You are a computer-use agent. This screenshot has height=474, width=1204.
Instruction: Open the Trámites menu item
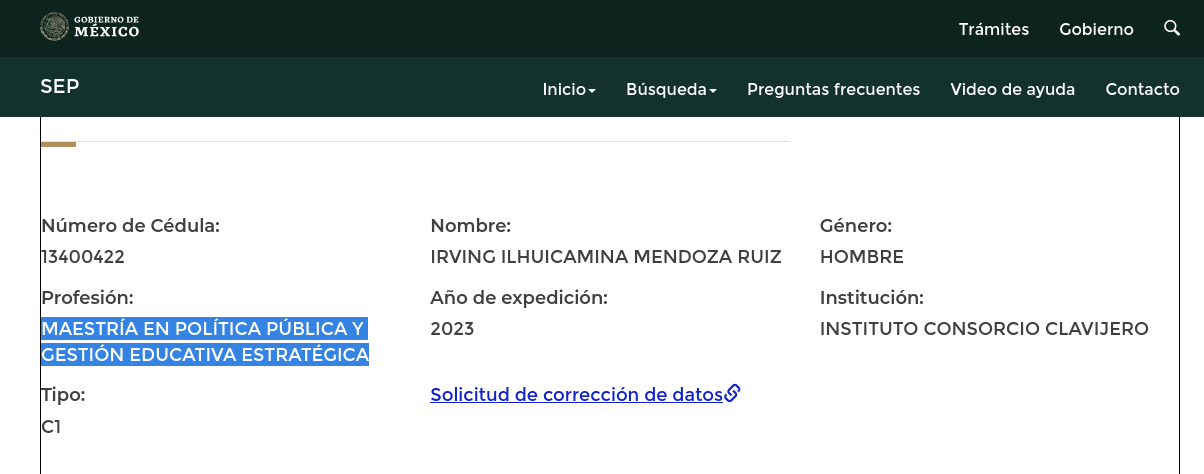[993, 29]
